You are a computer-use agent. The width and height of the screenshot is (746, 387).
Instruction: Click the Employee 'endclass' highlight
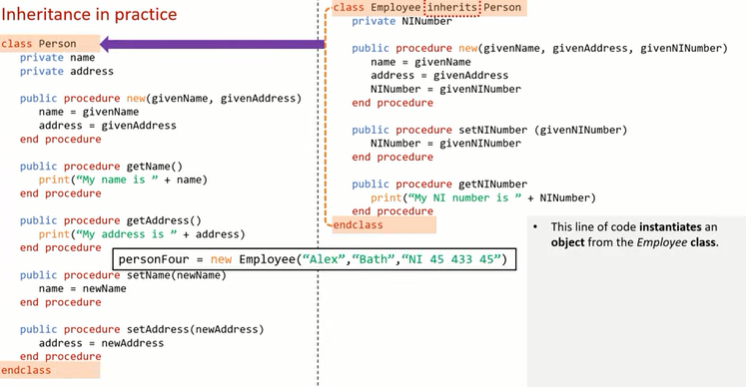click(x=383, y=225)
